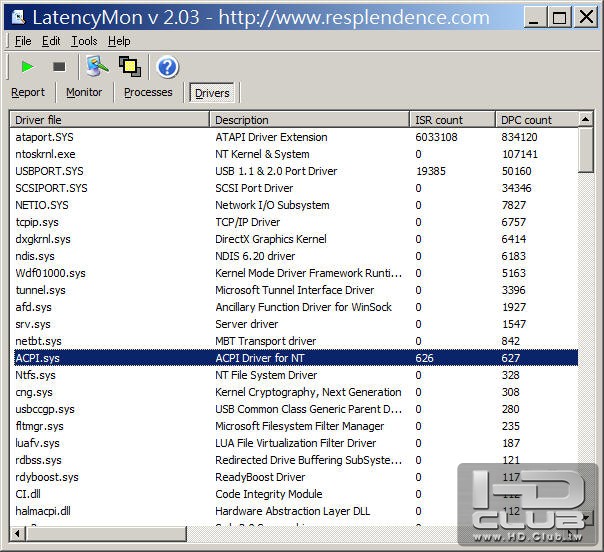The image size is (604, 552).
Task: Open the Tools menu
Action: tap(84, 41)
